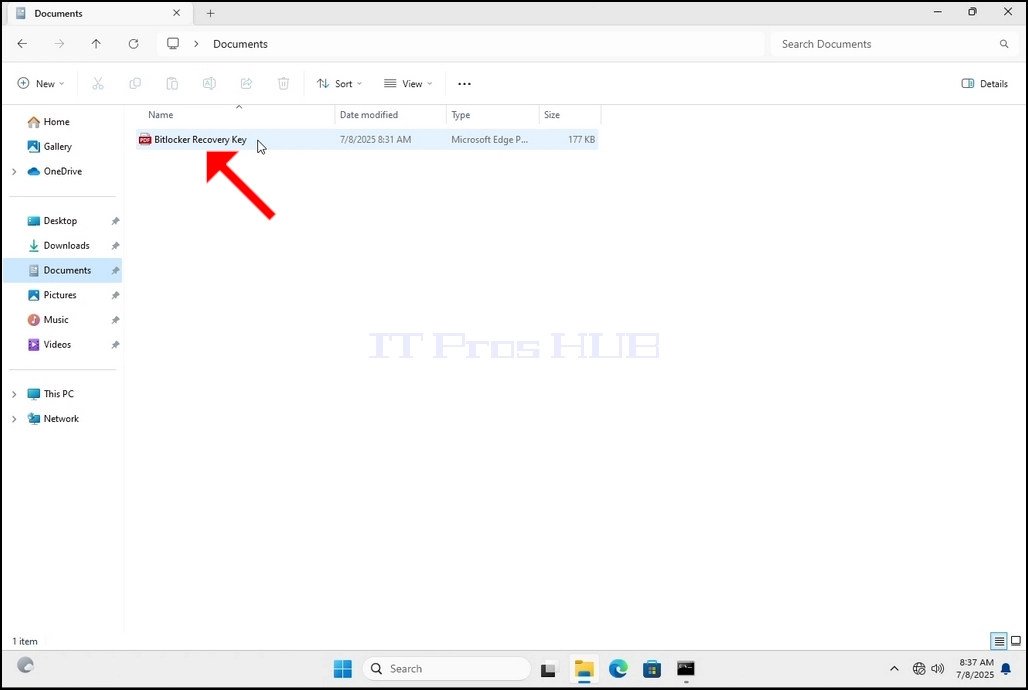Show hidden system tray icons
Viewport: 1028px width, 690px height.
tap(894, 668)
